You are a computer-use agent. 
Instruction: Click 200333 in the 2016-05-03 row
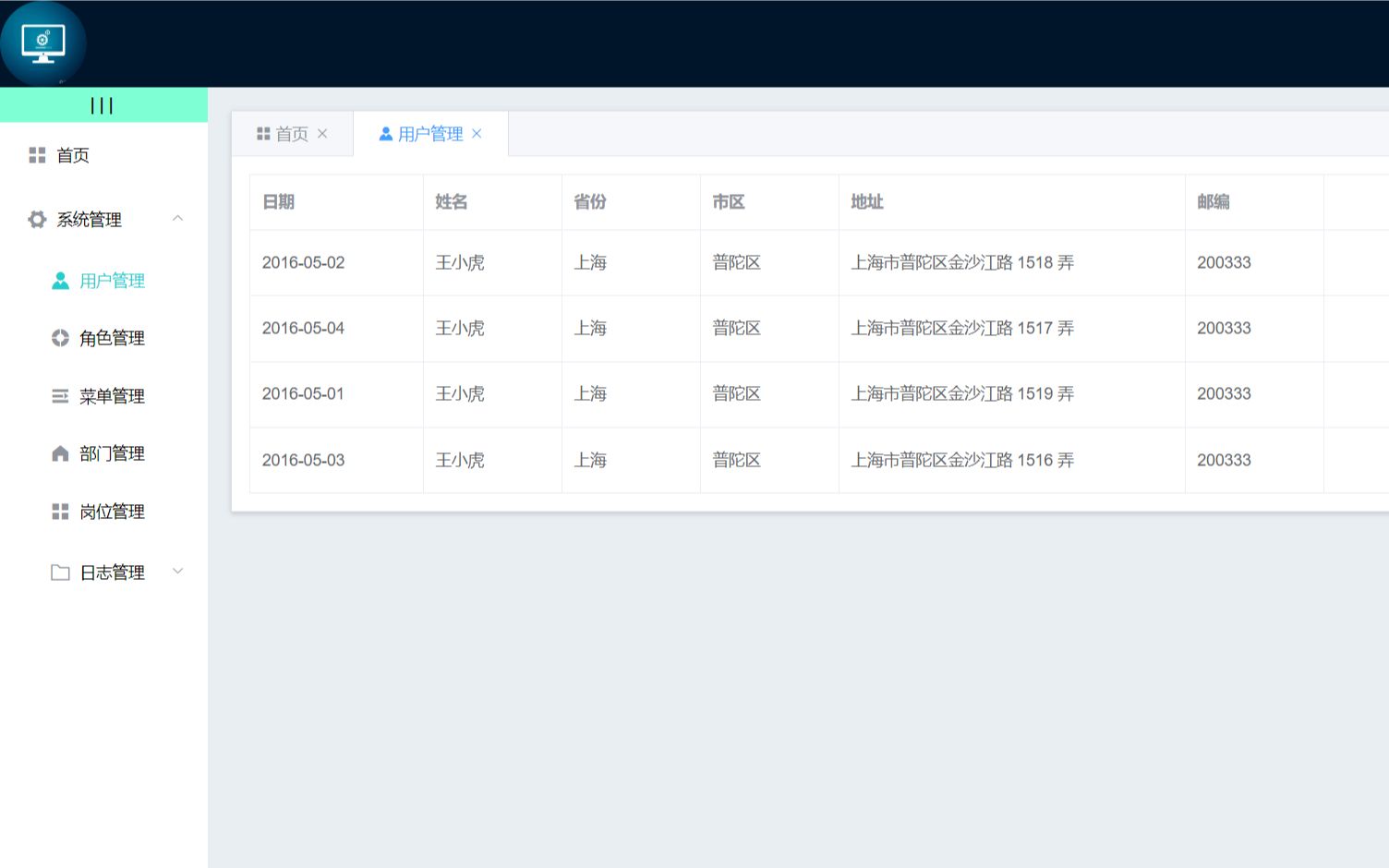pyautogui.click(x=1224, y=461)
